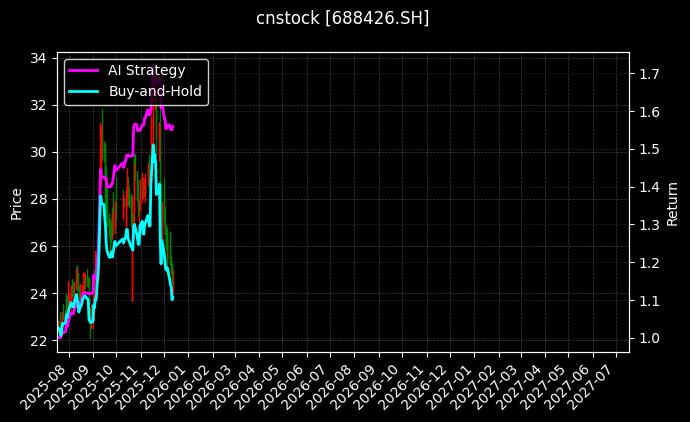690x422 pixels.
Task: Click the magenta line swatch in the legend
Action: tap(83, 70)
